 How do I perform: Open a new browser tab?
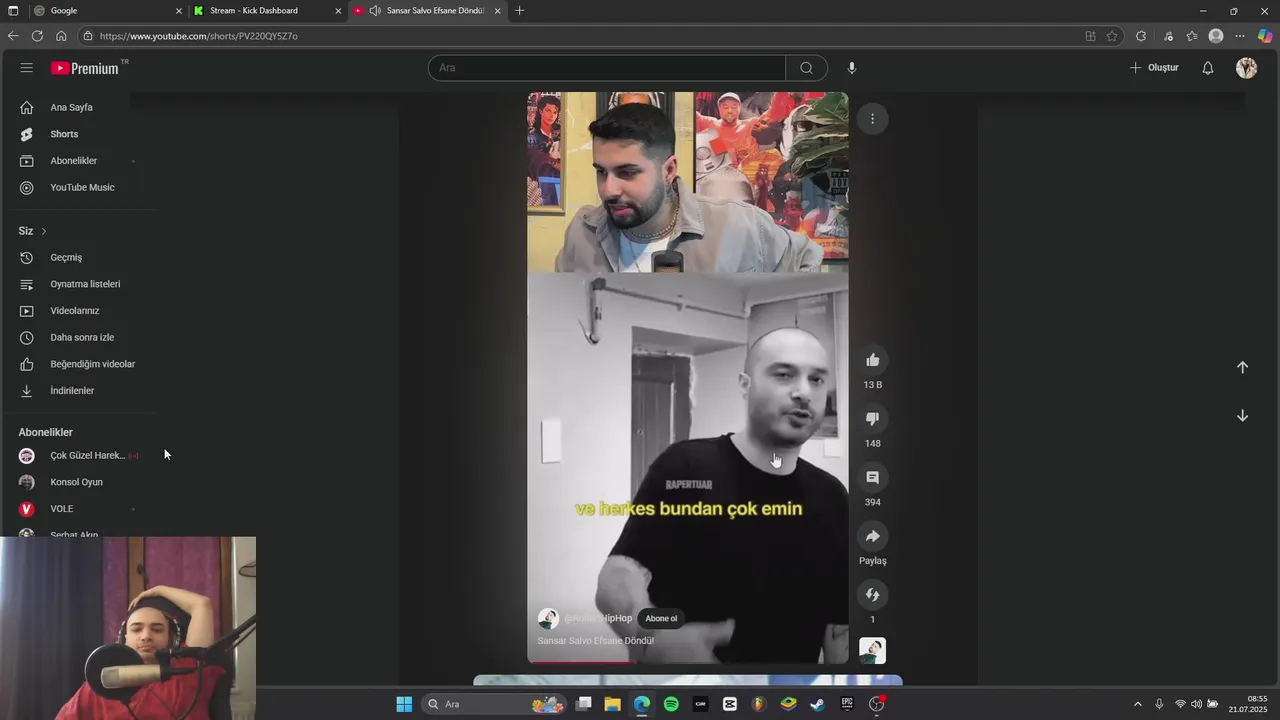click(x=519, y=11)
